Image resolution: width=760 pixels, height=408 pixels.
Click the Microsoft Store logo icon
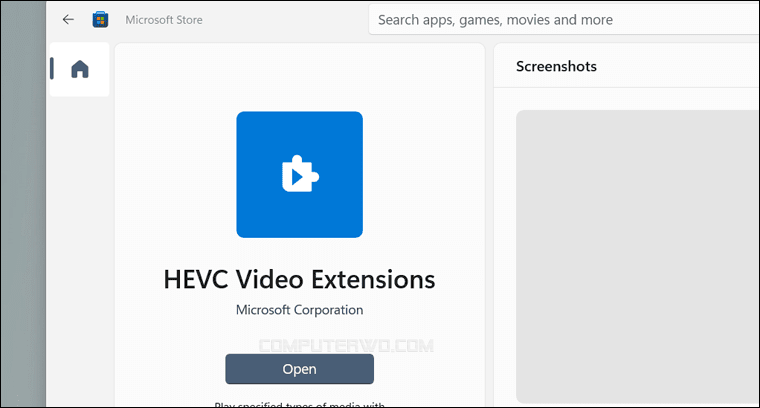(100, 19)
